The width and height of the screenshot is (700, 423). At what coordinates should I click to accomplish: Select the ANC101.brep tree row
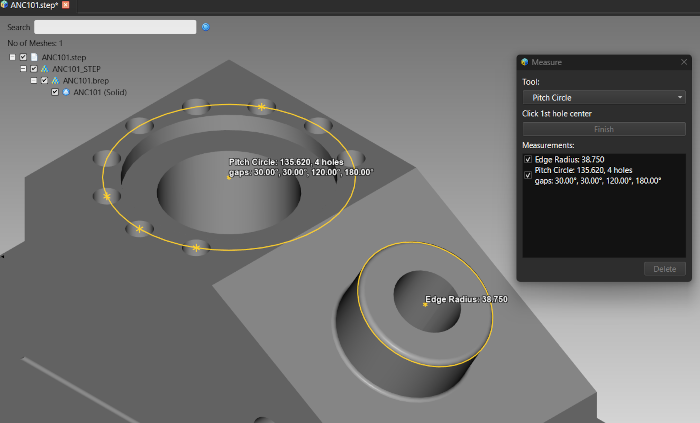[86, 80]
